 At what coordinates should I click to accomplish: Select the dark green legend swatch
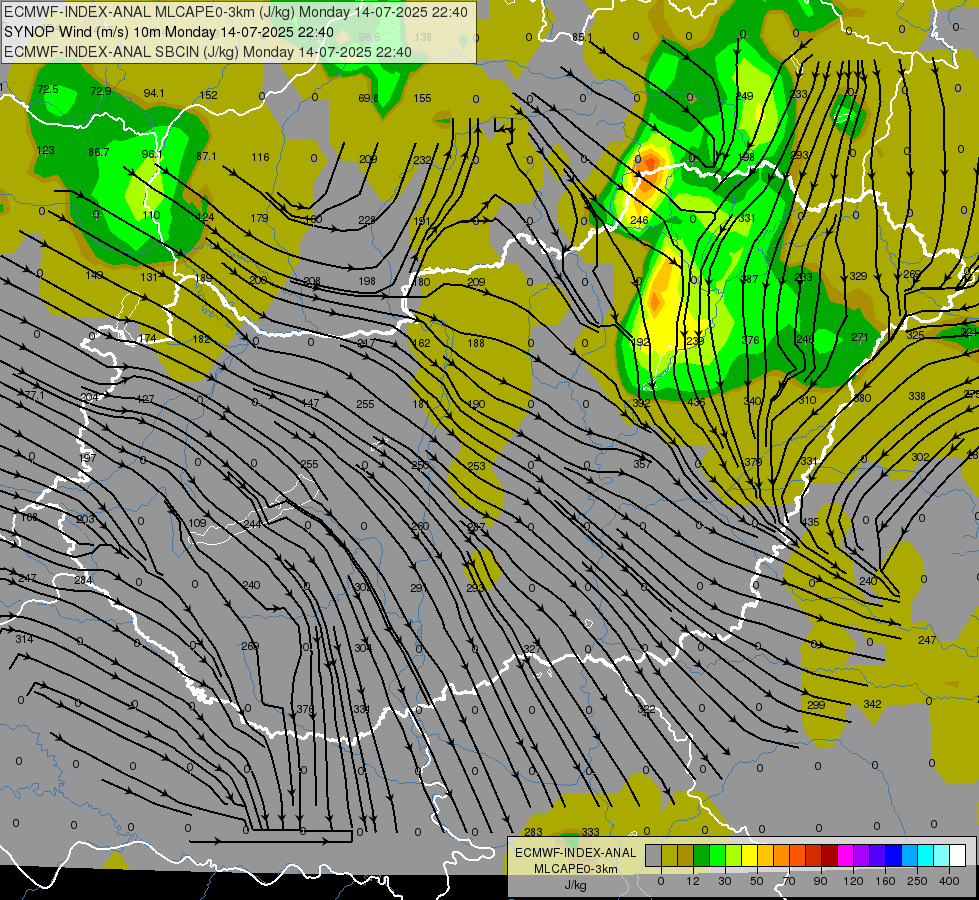coord(702,855)
